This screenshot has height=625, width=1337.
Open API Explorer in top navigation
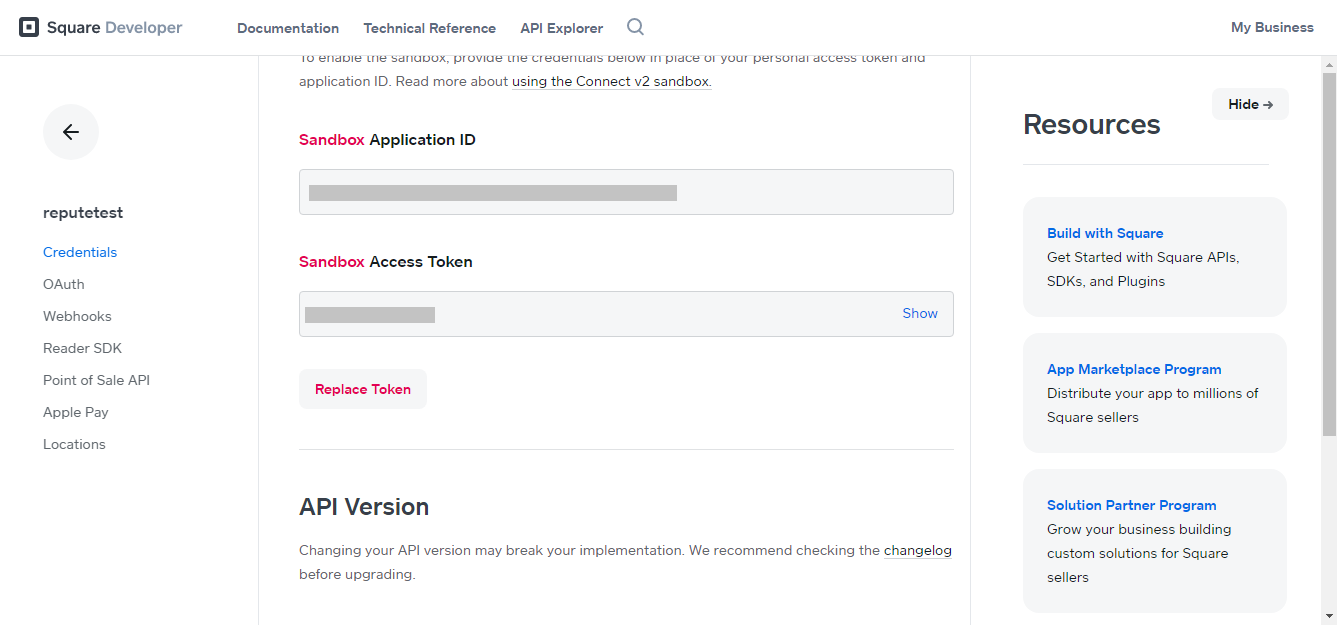(x=562, y=28)
